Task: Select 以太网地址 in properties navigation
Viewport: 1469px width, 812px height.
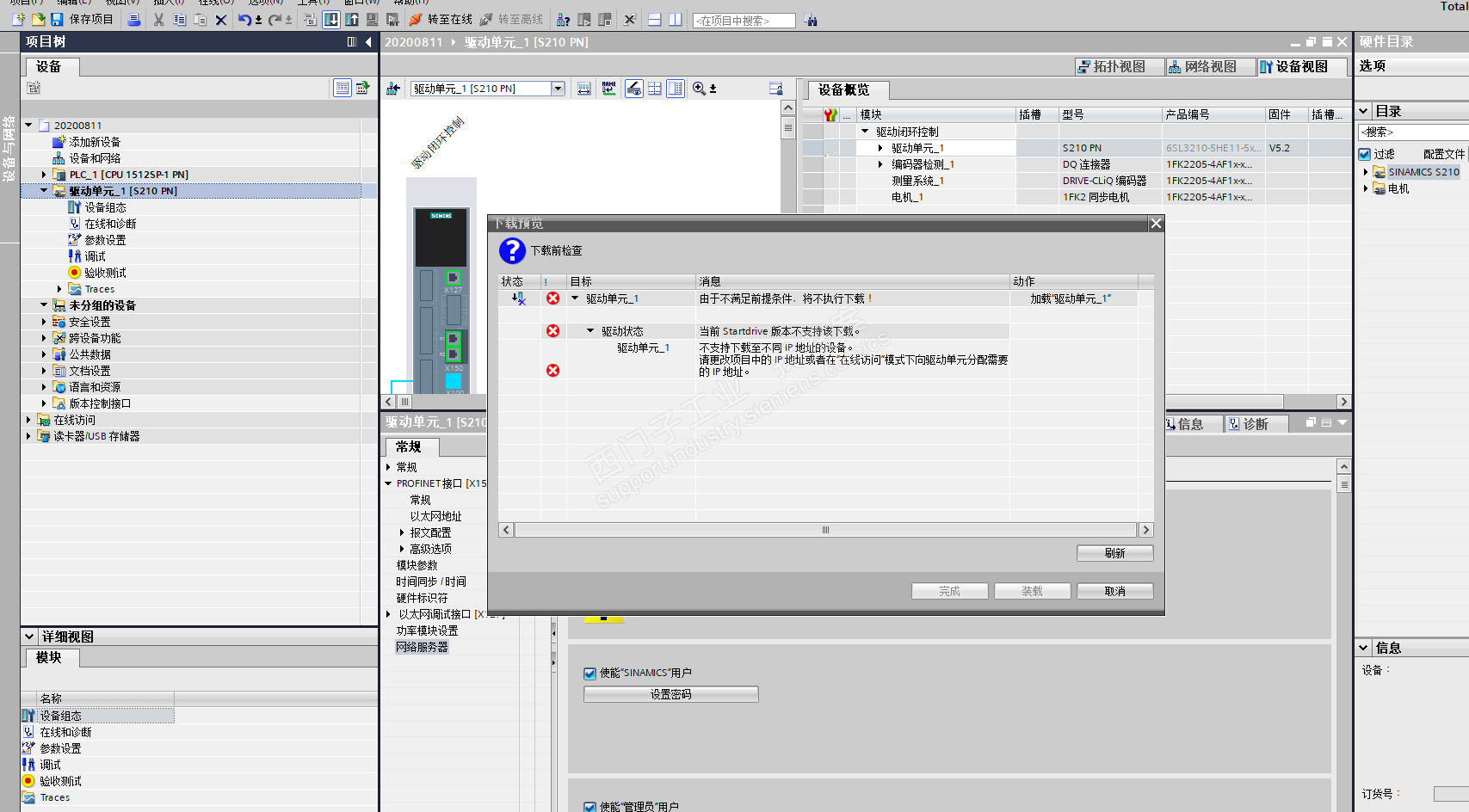Action: click(x=435, y=516)
